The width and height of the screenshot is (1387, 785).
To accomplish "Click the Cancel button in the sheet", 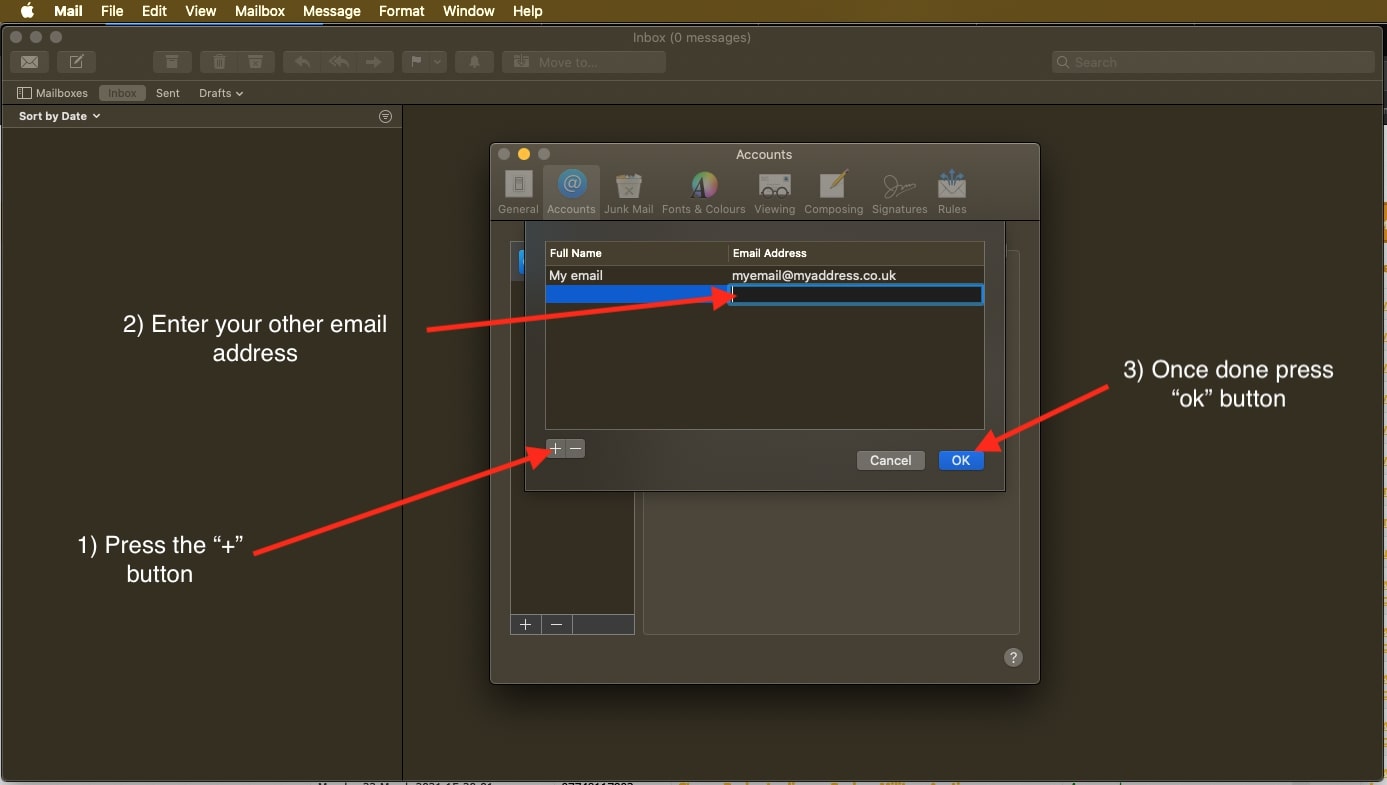I will tap(890, 461).
